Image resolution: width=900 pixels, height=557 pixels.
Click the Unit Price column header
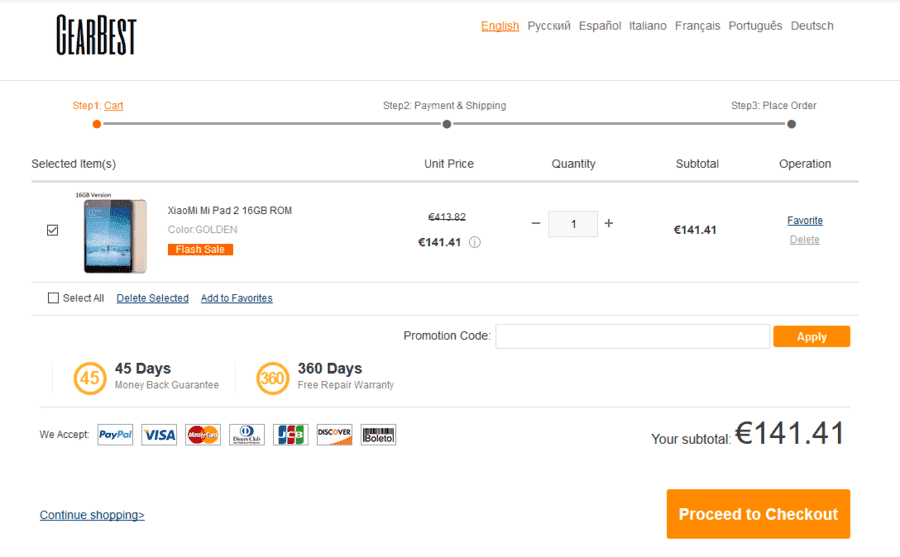click(x=449, y=164)
